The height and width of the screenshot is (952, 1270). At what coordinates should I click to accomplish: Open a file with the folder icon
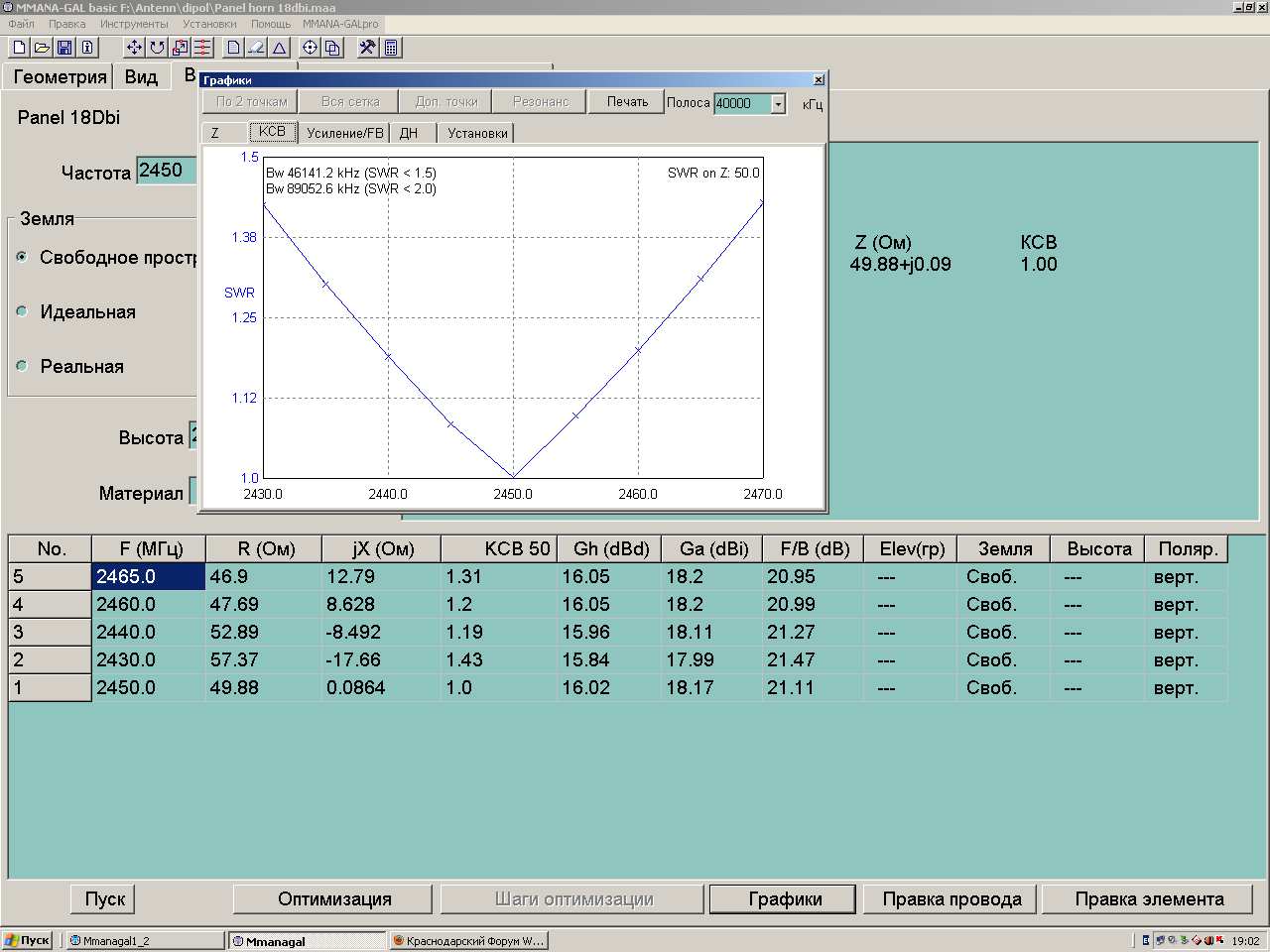pos(42,48)
